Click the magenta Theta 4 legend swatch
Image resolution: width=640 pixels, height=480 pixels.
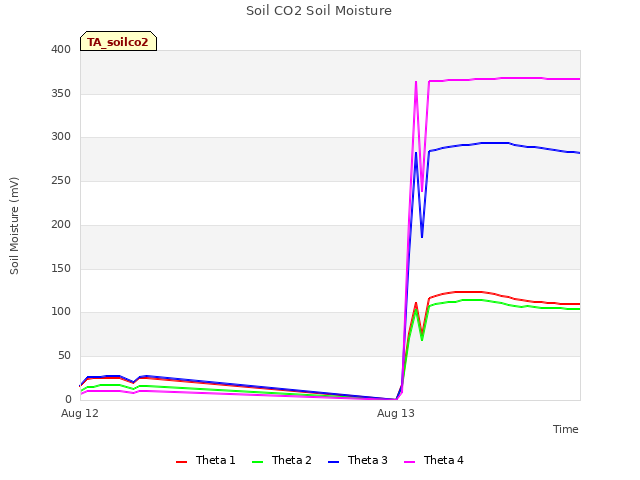click(409, 462)
